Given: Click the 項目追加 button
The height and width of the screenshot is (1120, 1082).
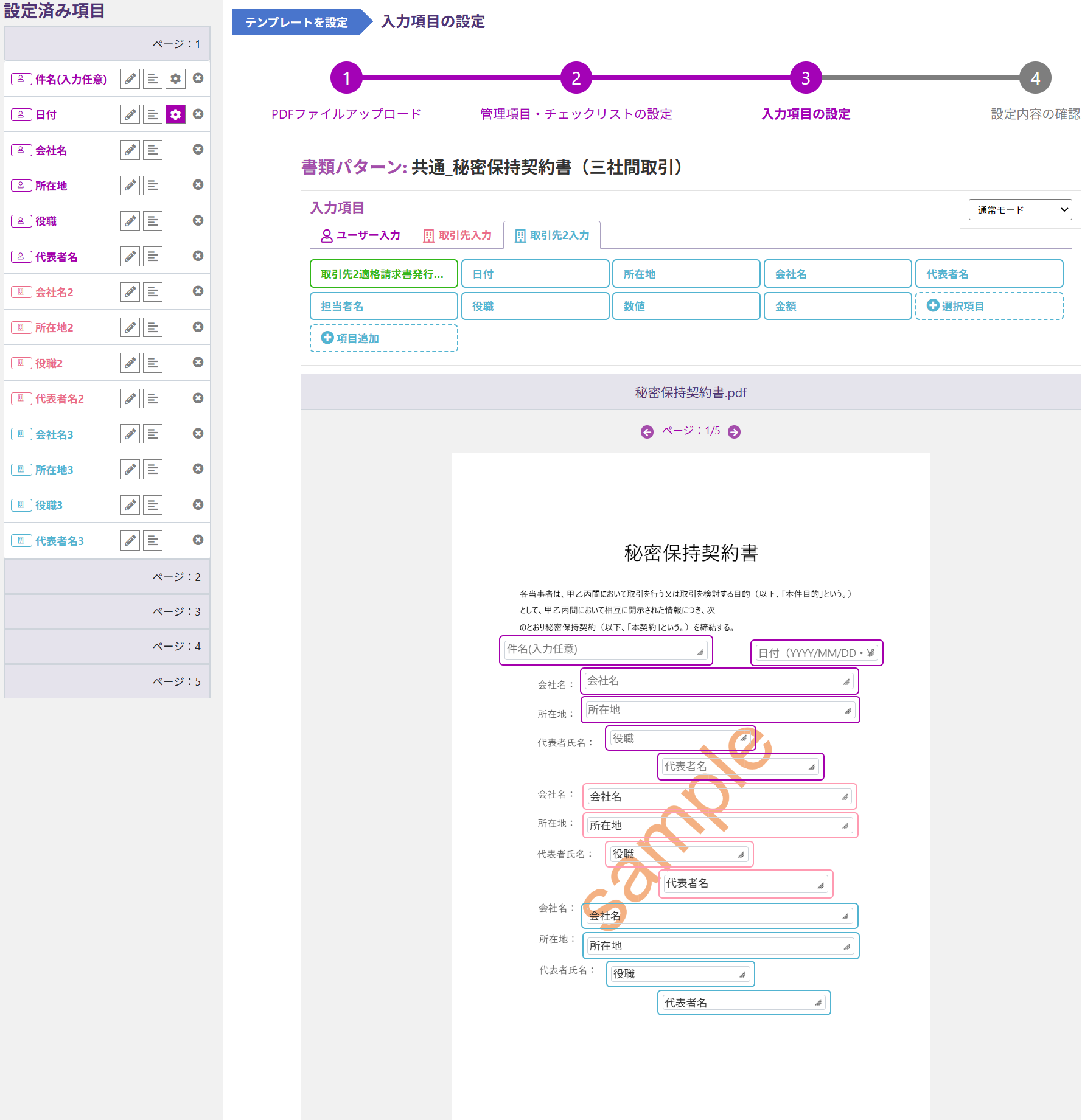Looking at the screenshot, I should (x=384, y=338).
